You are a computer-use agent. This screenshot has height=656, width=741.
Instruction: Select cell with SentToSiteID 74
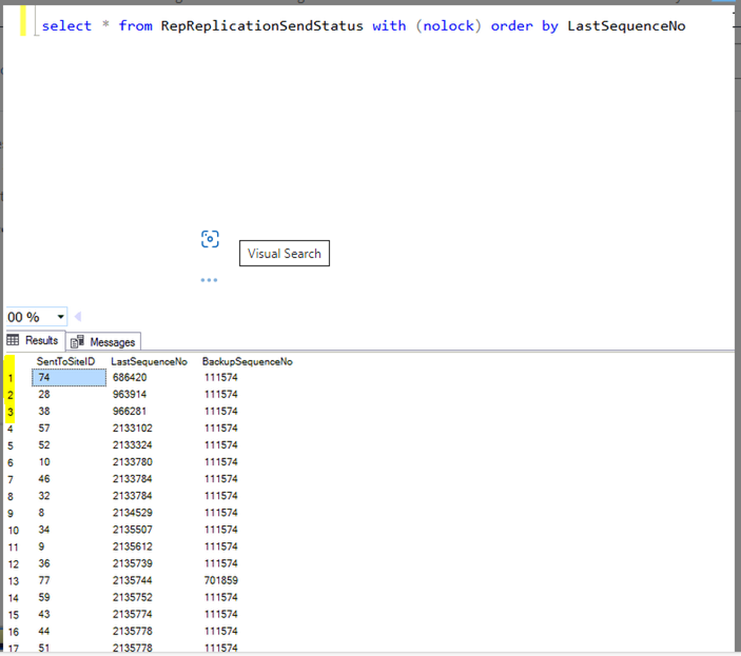point(69,378)
